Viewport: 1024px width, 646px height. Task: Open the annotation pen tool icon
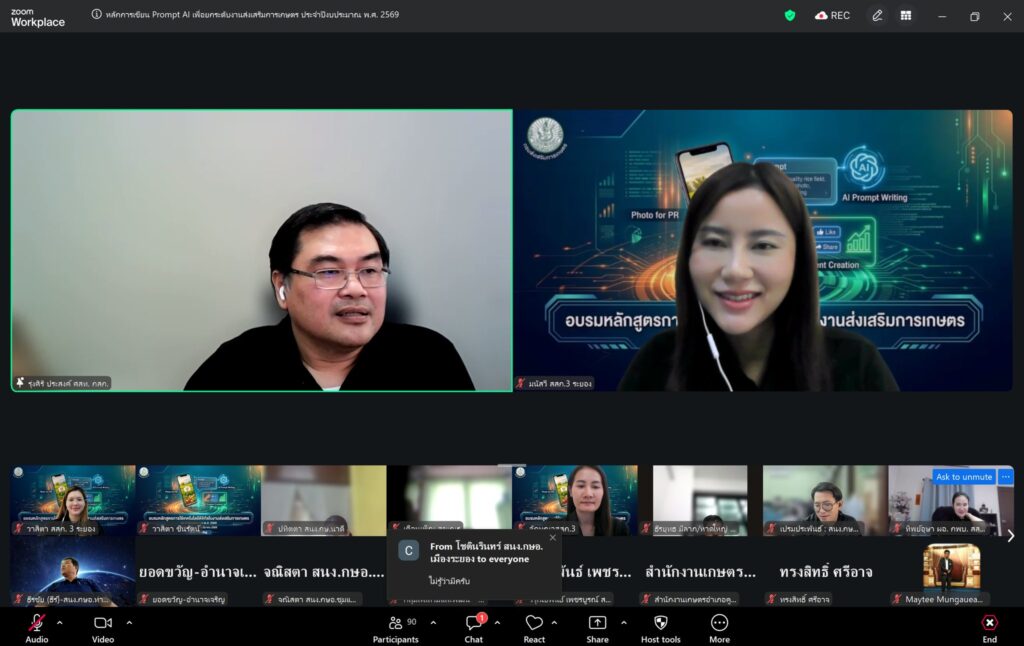[x=877, y=15]
